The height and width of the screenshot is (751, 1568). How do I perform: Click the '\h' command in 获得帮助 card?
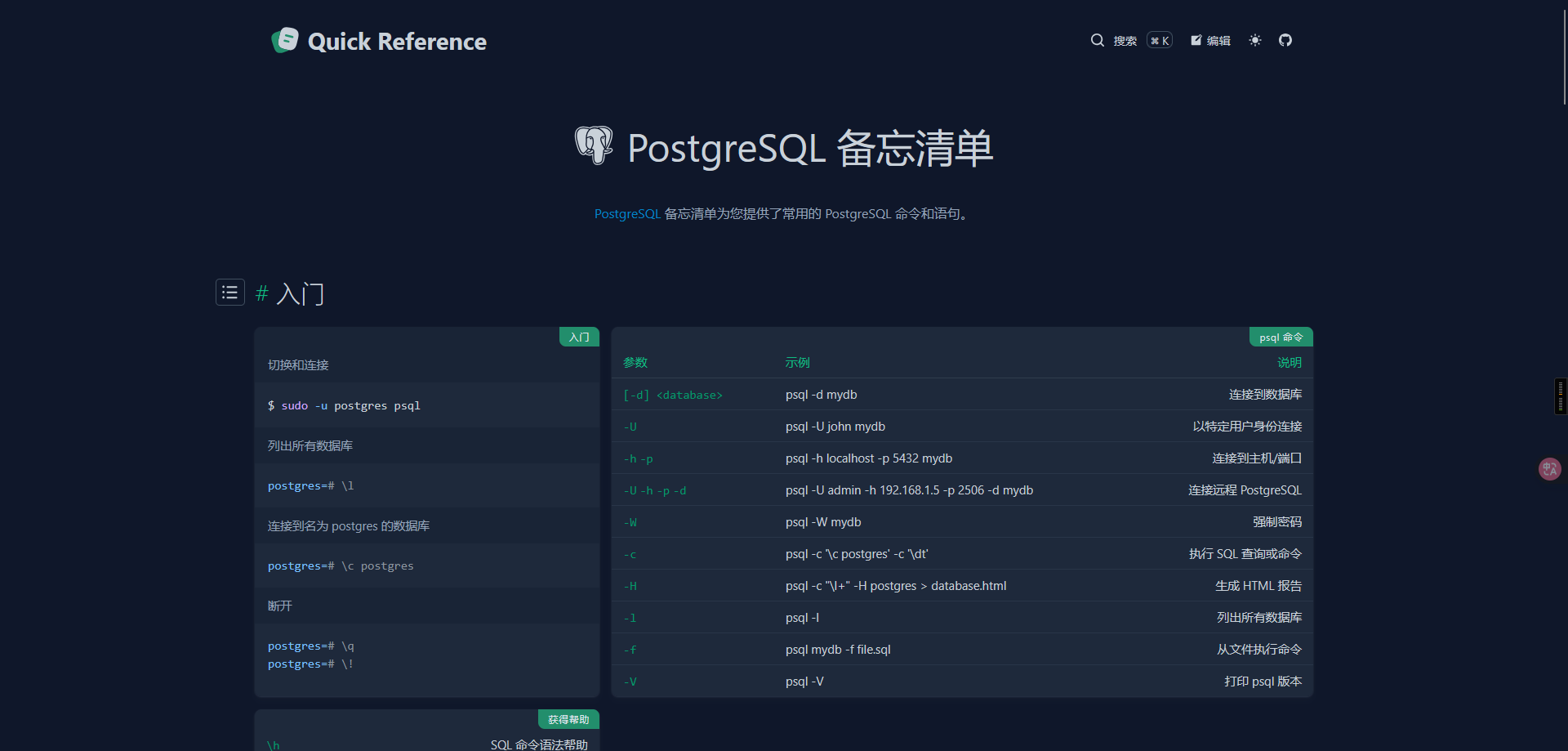click(x=274, y=745)
